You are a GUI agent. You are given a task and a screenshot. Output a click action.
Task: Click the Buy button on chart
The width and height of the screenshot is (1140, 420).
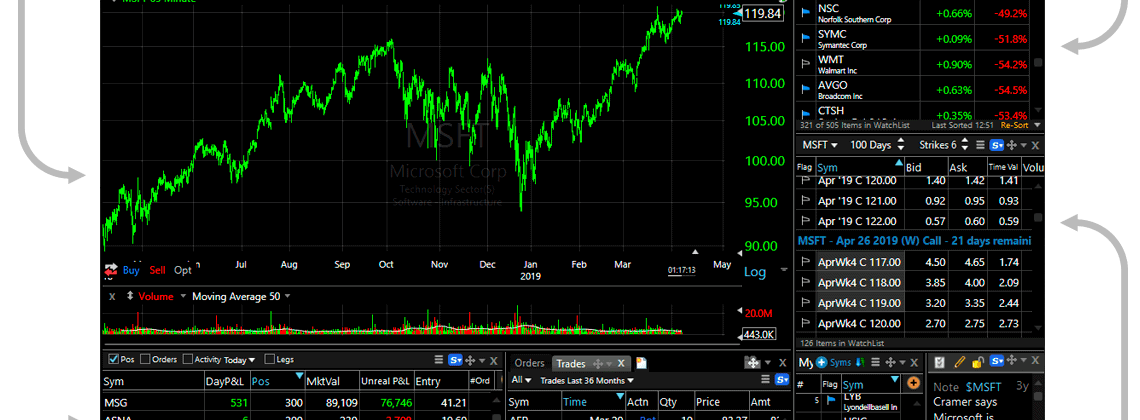click(x=131, y=270)
